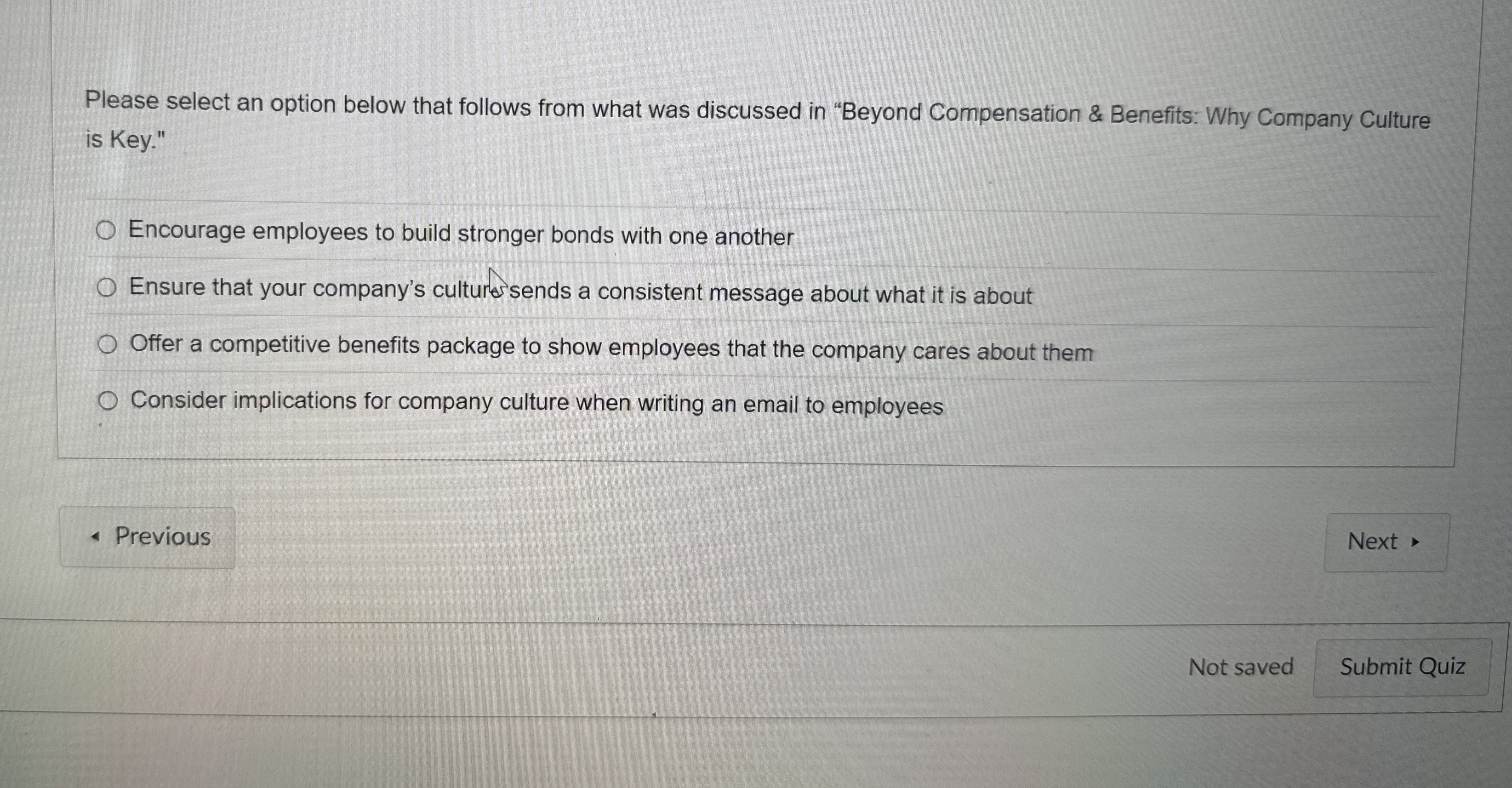The height and width of the screenshot is (788, 1512).
Task: Select the radio button for 'Encourage employees to build stronger bonds'
Action: click(x=106, y=231)
